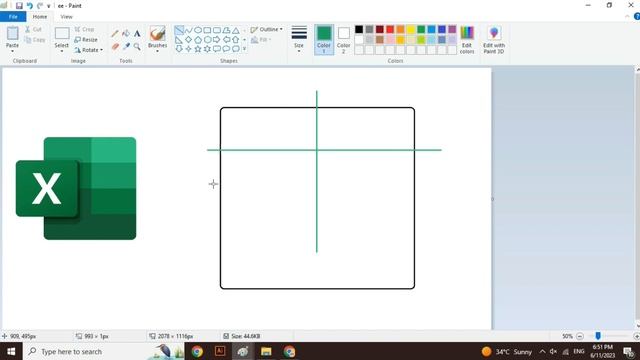Select the Rounded rectangle shape
The width and height of the screenshot is (640, 360).
coord(217,30)
